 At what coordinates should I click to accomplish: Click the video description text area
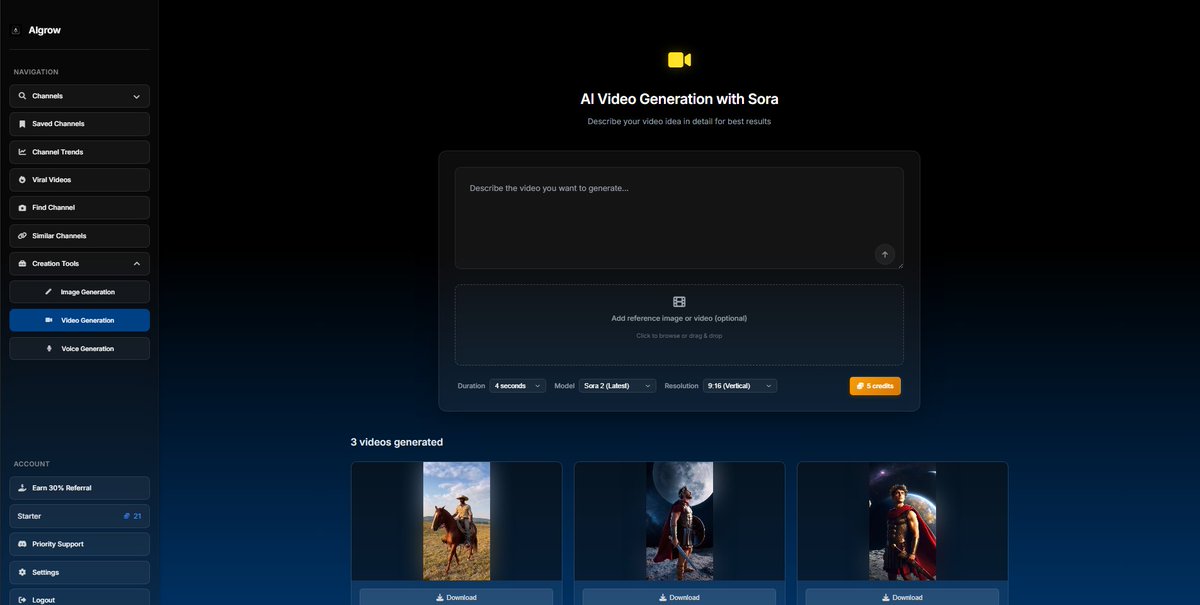(x=679, y=218)
